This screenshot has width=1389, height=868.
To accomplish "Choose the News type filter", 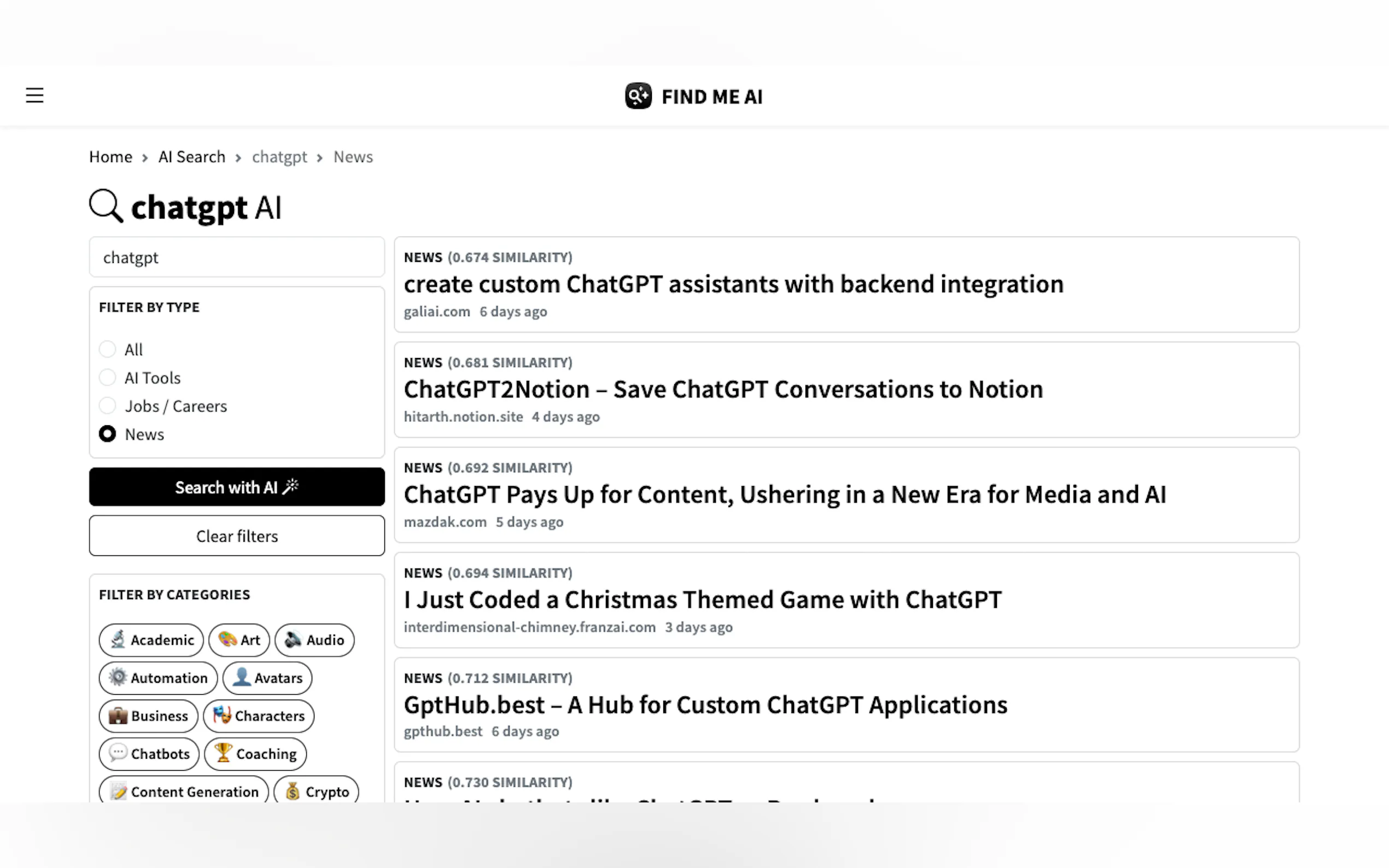I will pyautogui.click(x=107, y=434).
